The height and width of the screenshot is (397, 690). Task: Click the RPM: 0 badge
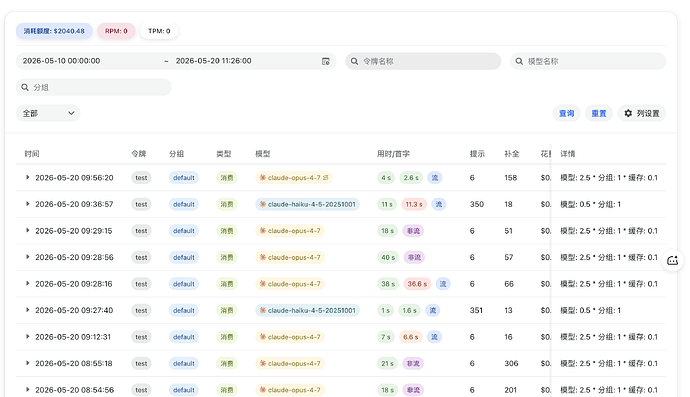[x=116, y=31]
